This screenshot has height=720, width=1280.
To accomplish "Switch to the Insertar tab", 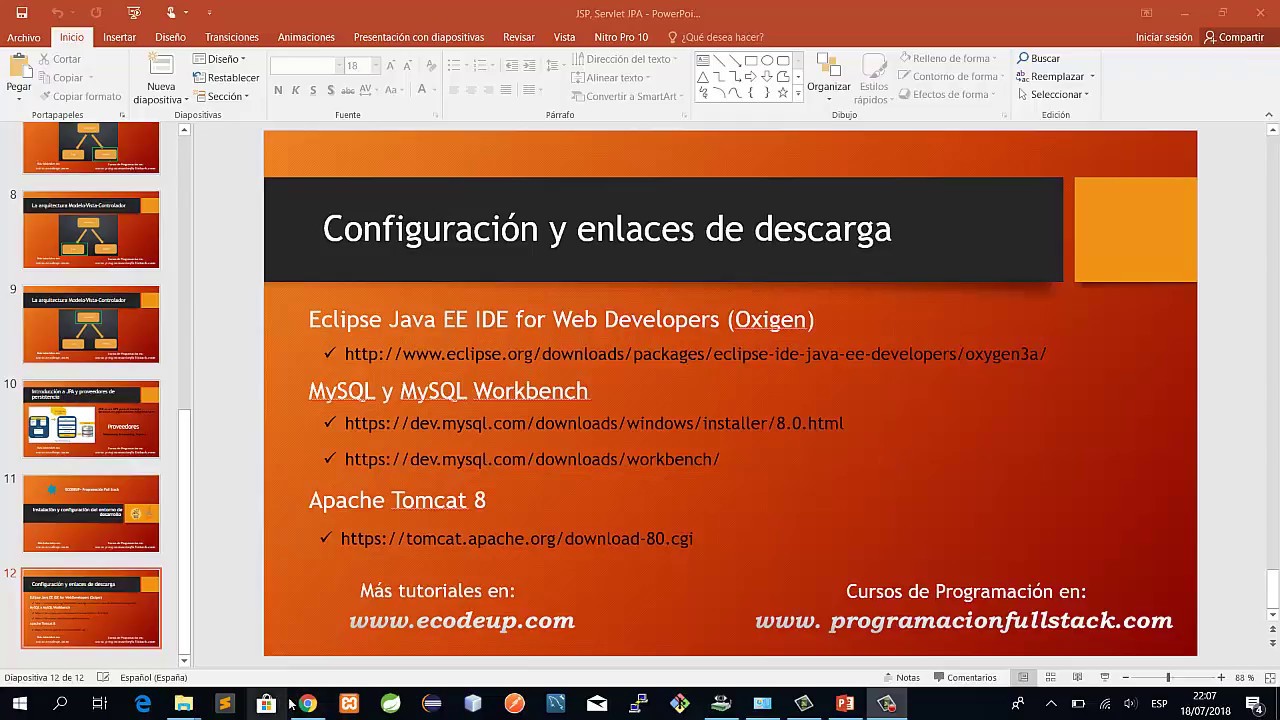I will pos(119,37).
